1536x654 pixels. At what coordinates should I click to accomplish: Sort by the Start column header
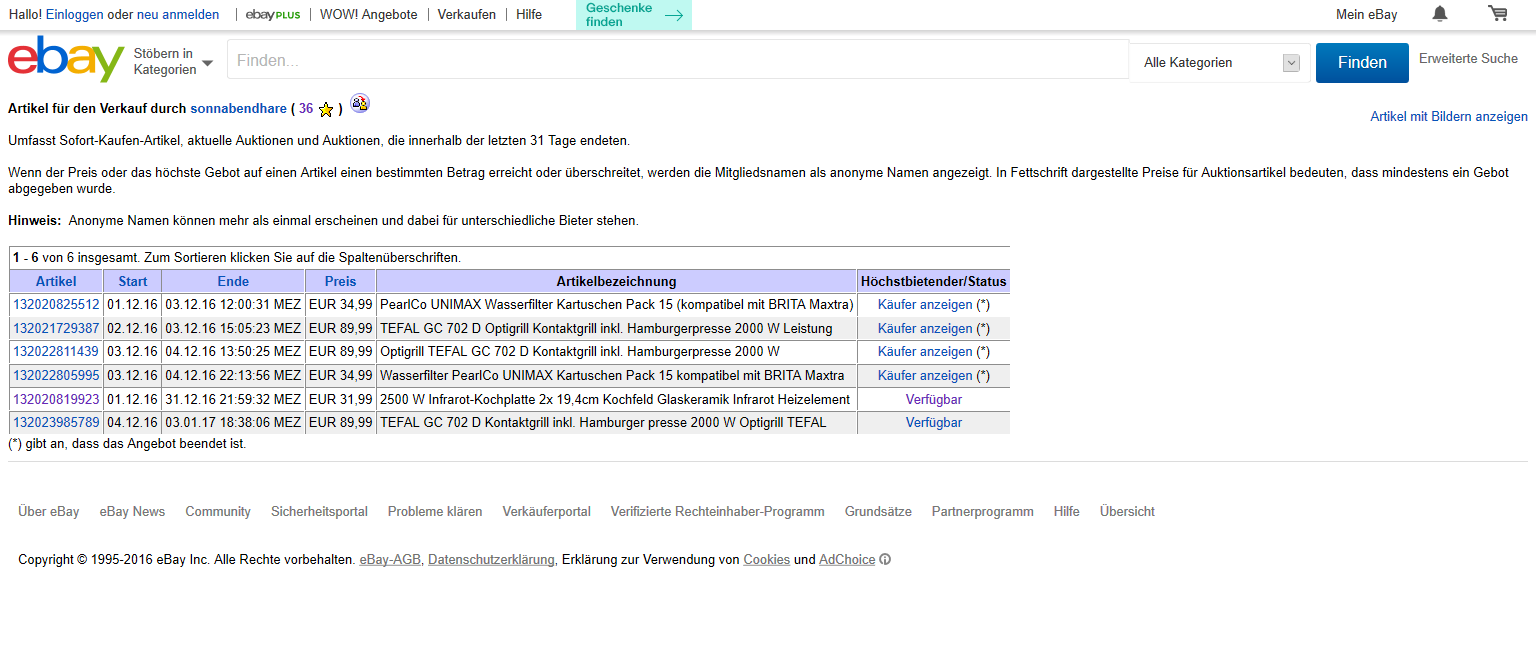coord(132,281)
